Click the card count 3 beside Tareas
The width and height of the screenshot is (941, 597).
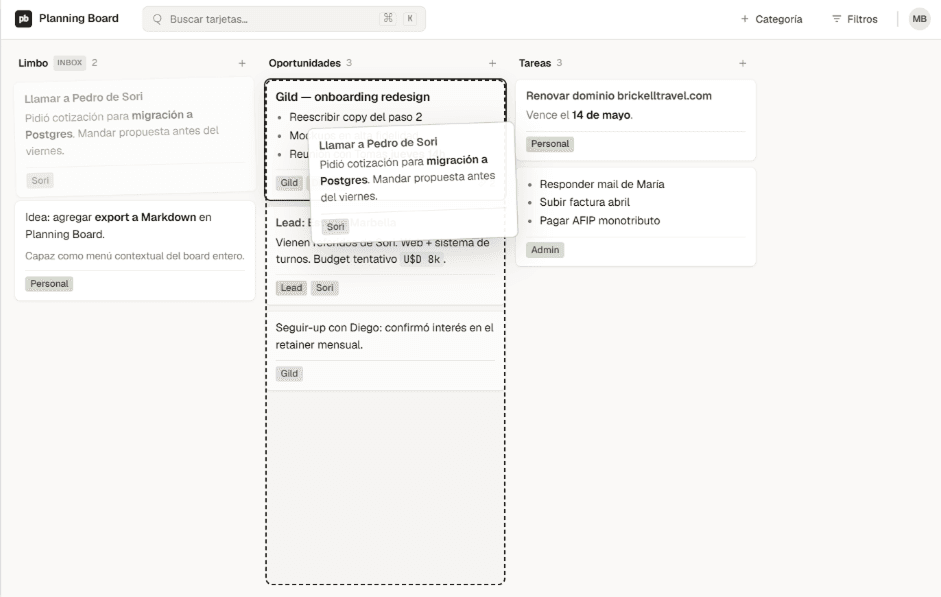coord(559,62)
